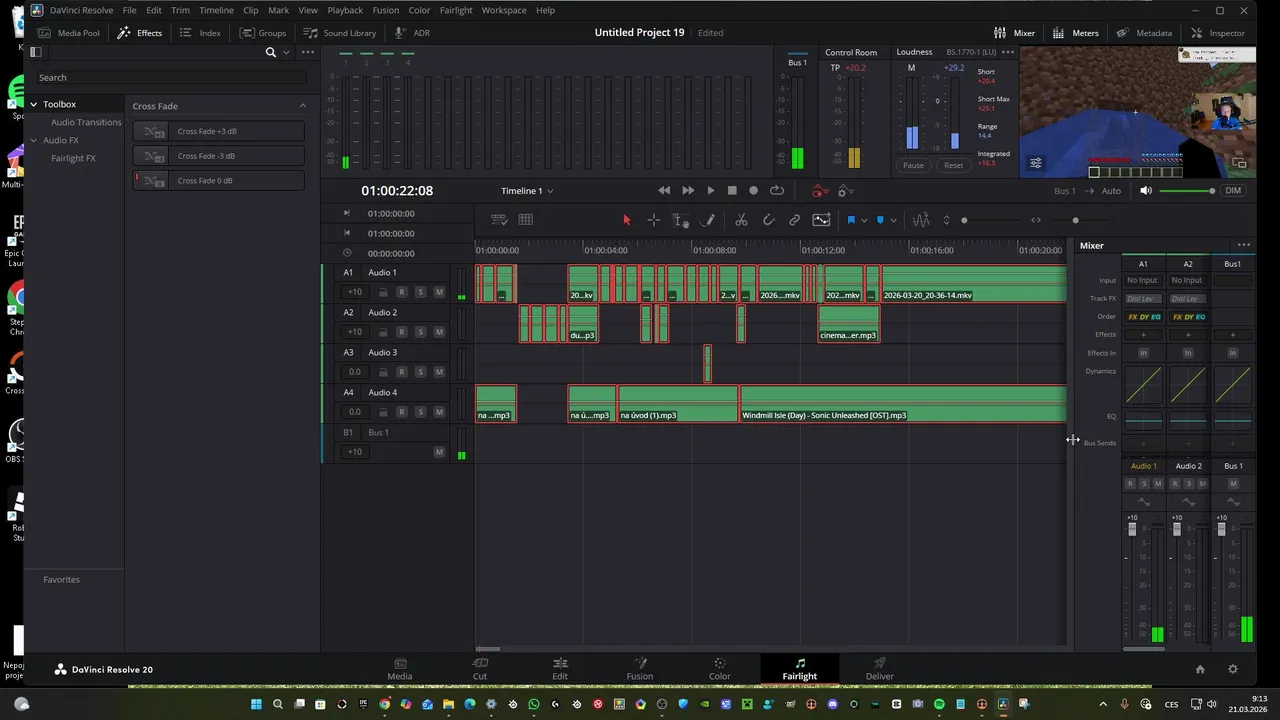Open the Playback menu
The height and width of the screenshot is (720, 1280).
click(345, 10)
